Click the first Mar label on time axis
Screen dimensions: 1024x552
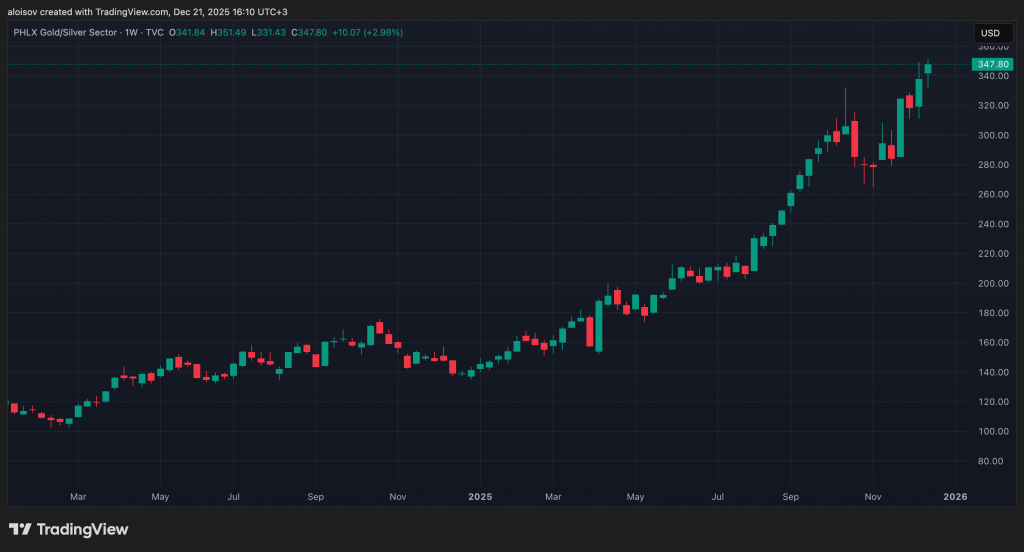click(78, 496)
